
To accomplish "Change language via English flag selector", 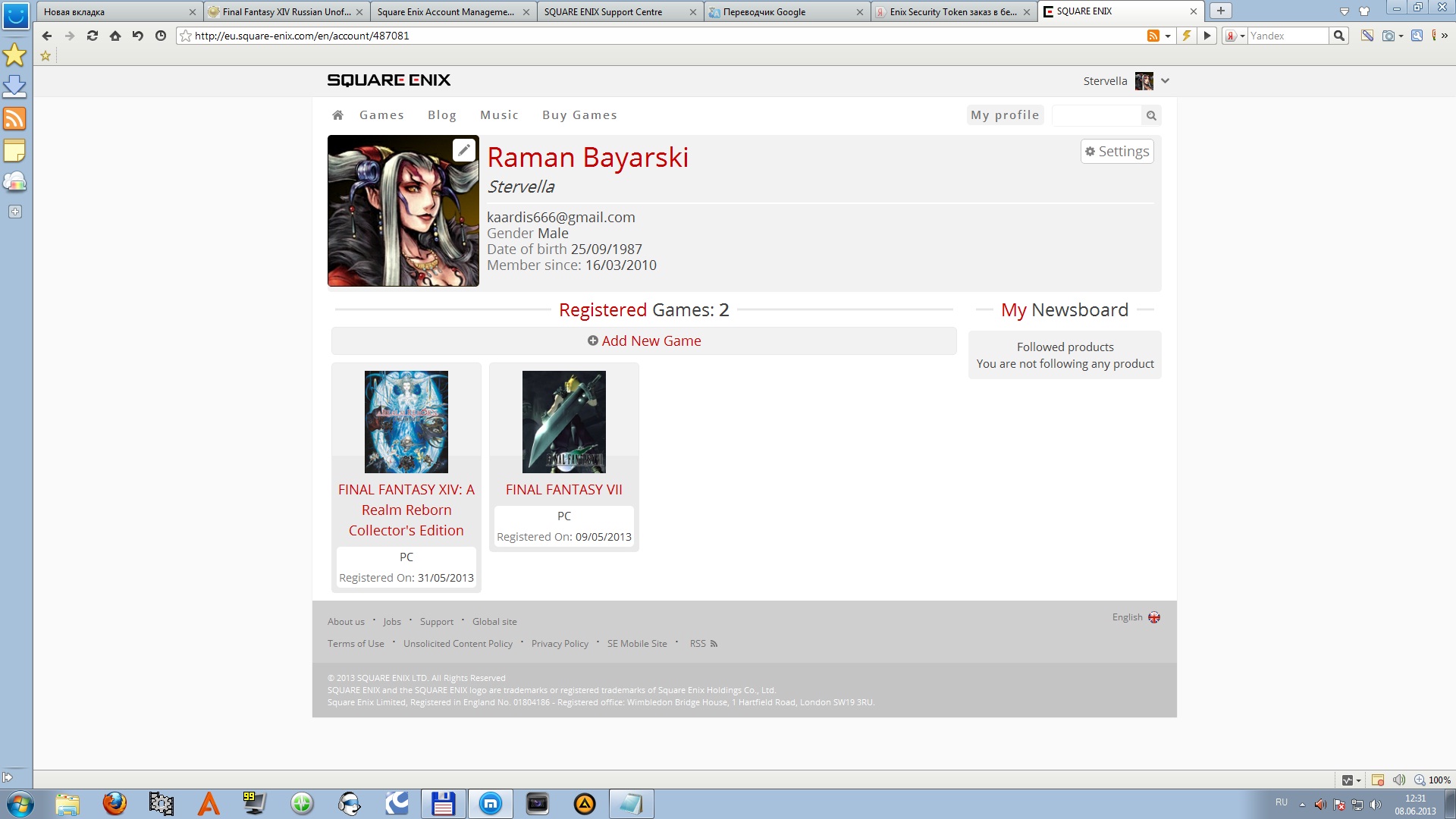I will pyautogui.click(x=1136, y=617).
